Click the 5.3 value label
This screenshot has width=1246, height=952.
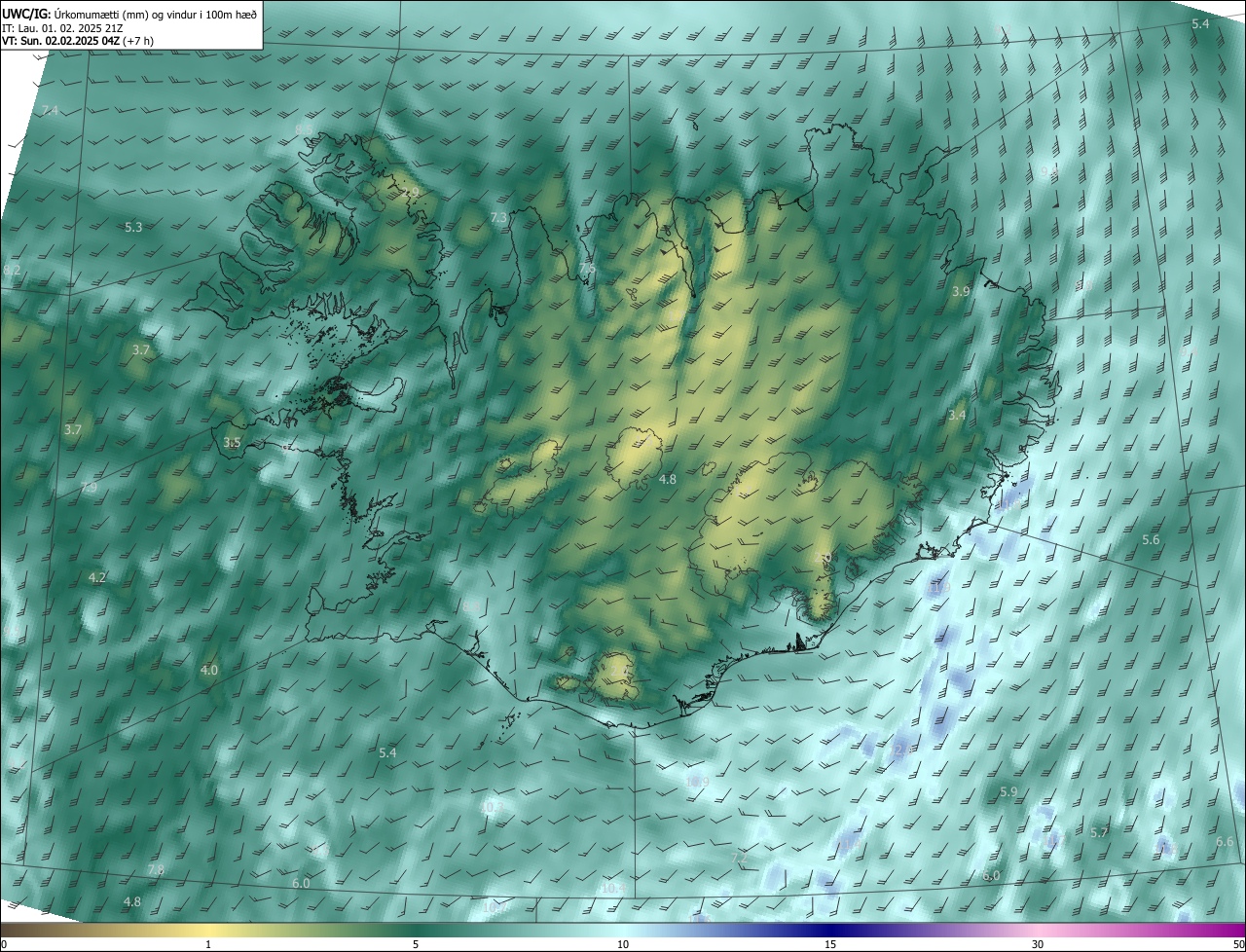pyautogui.click(x=133, y=227)
